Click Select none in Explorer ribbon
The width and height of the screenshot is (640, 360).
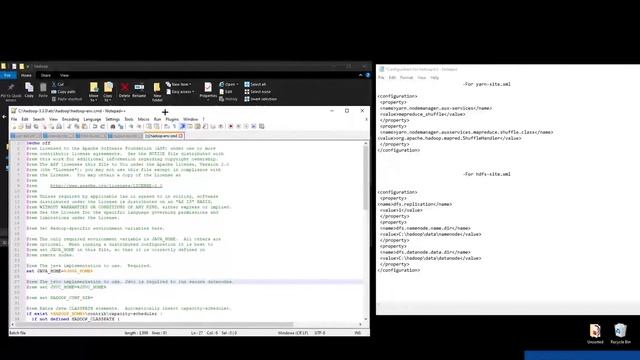257,92
